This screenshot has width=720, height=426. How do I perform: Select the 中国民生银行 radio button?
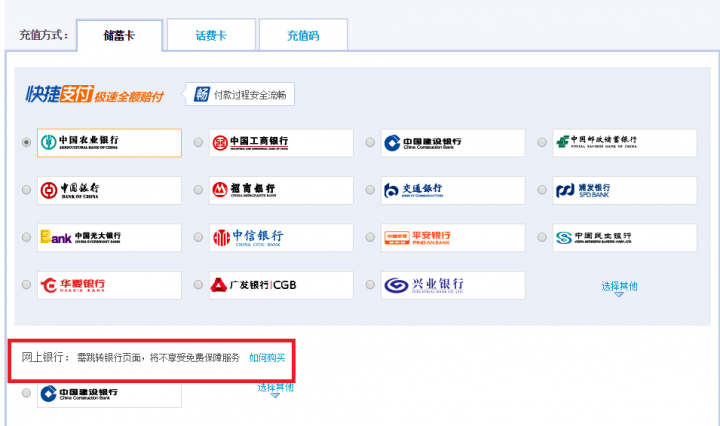[542, 237]
